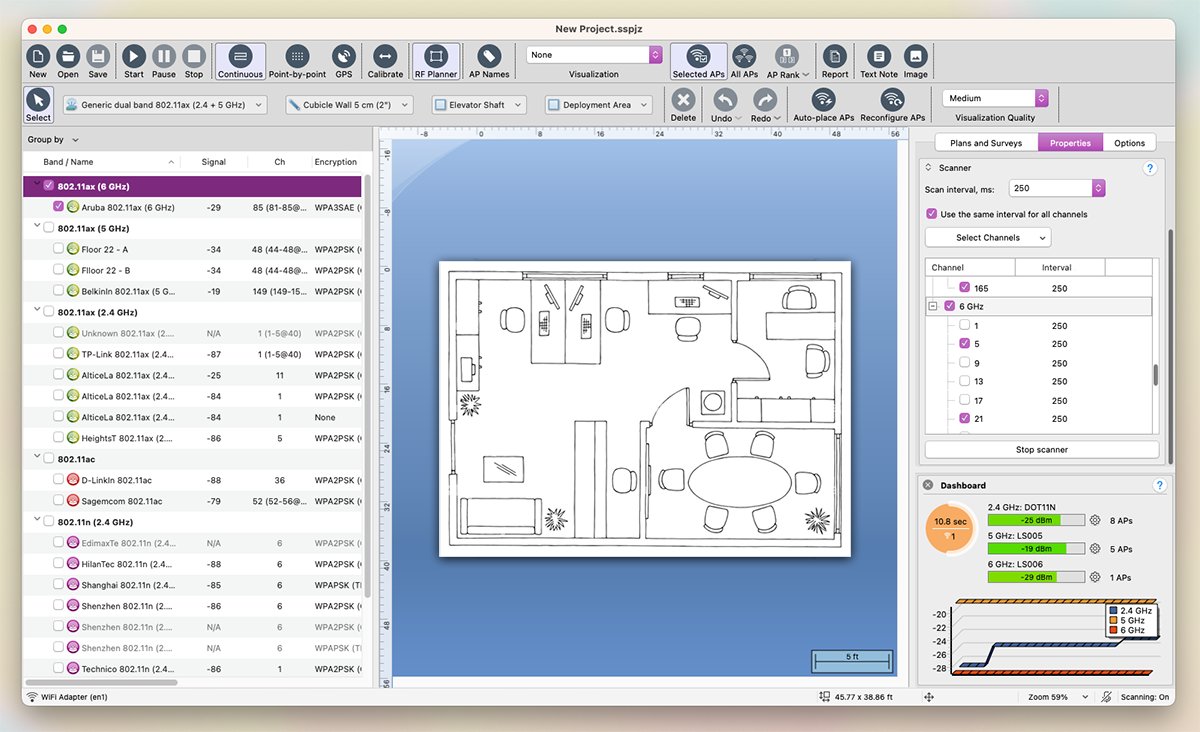Check the Sagemcom 802.11ac access point
The height and width of the screenshot is (732, 1200).
click(x=58, y=501)
